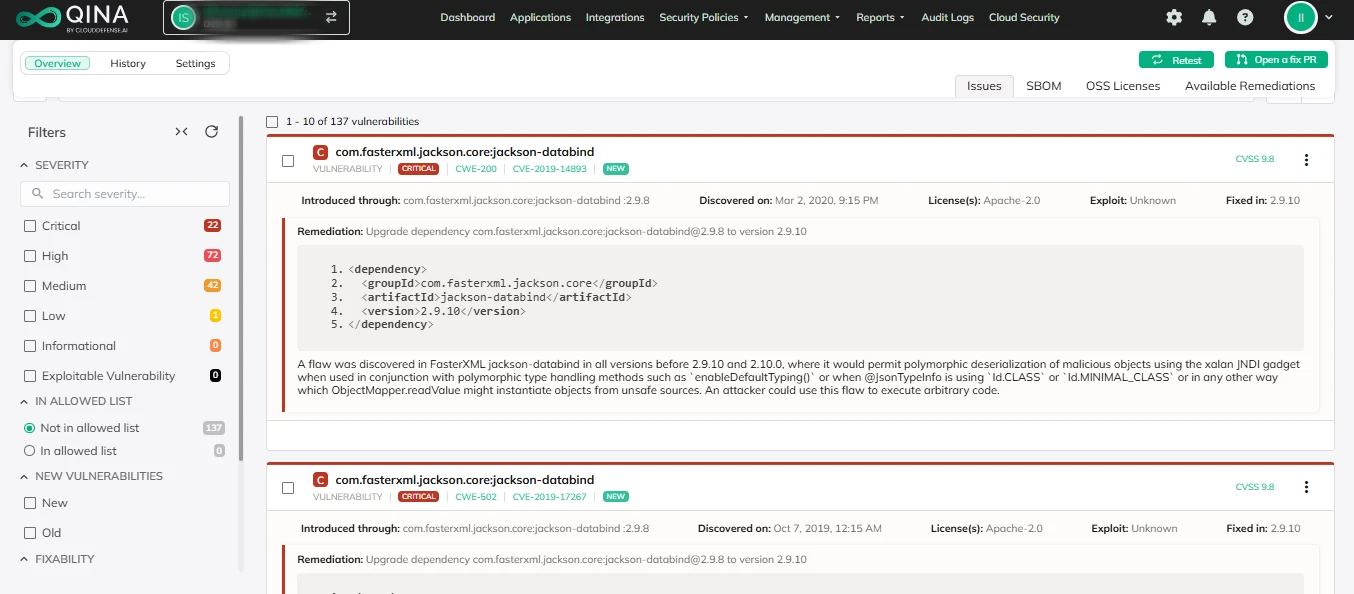1354x594 pixels.
Task: Click the QINA logo
Action: [70, 18]
